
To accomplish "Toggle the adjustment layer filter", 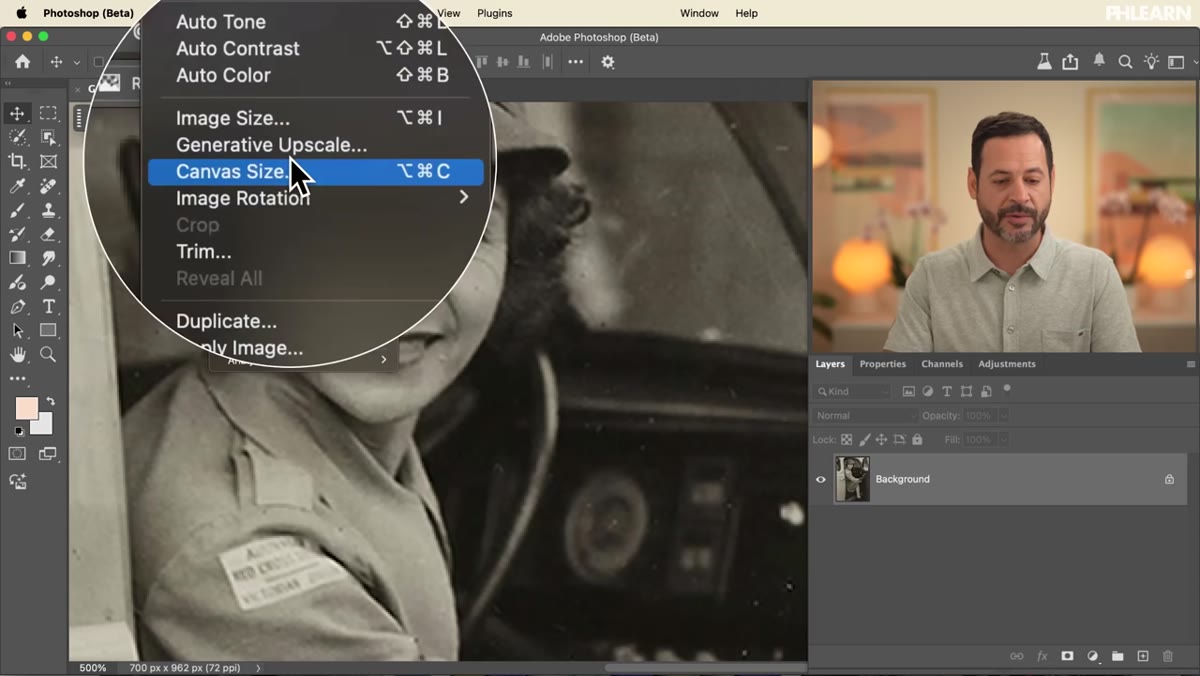I will [x=927, y=392].
